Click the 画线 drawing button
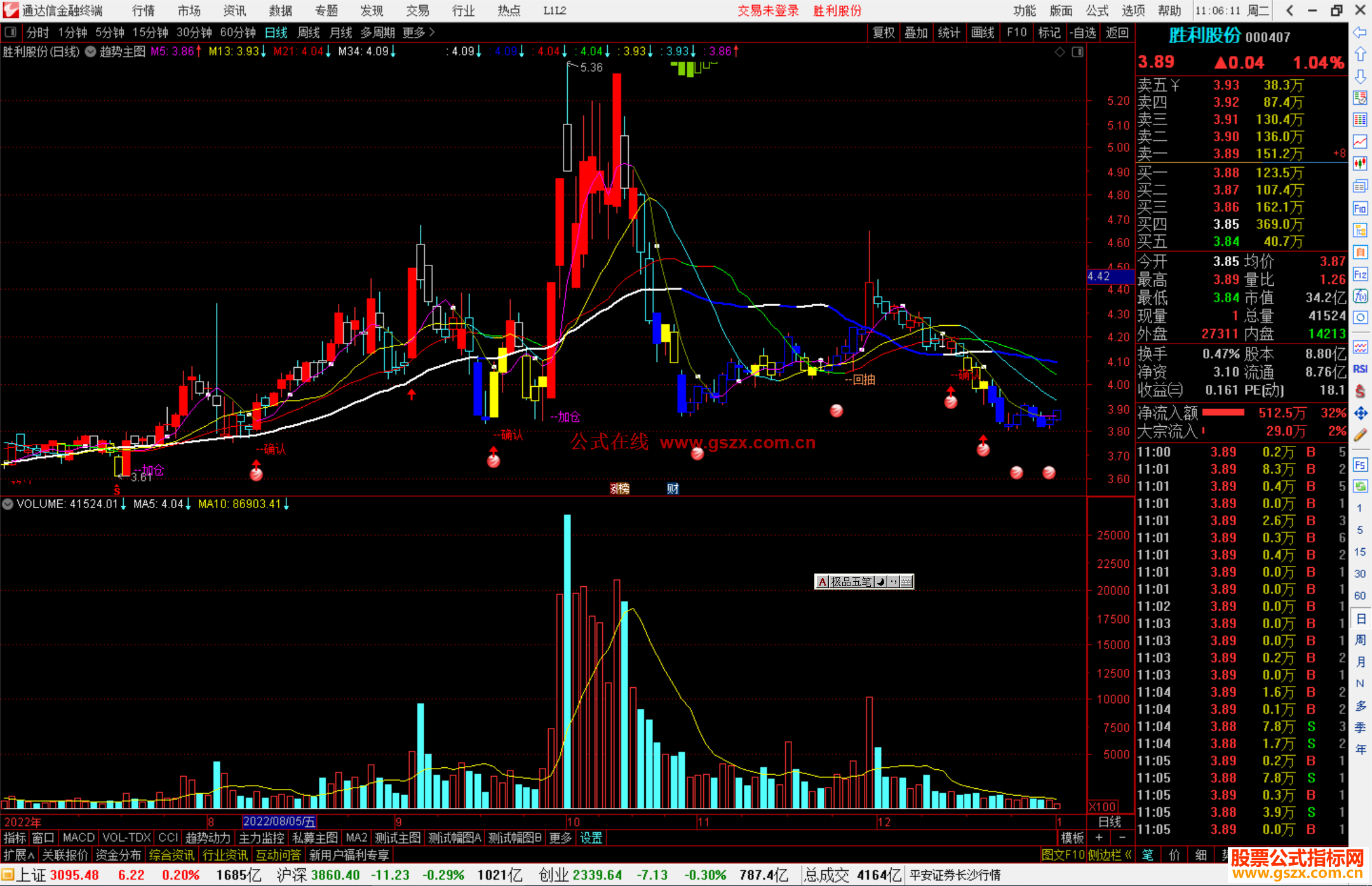The width and height of the screenshot is (1372, 886). pos(982,32)
